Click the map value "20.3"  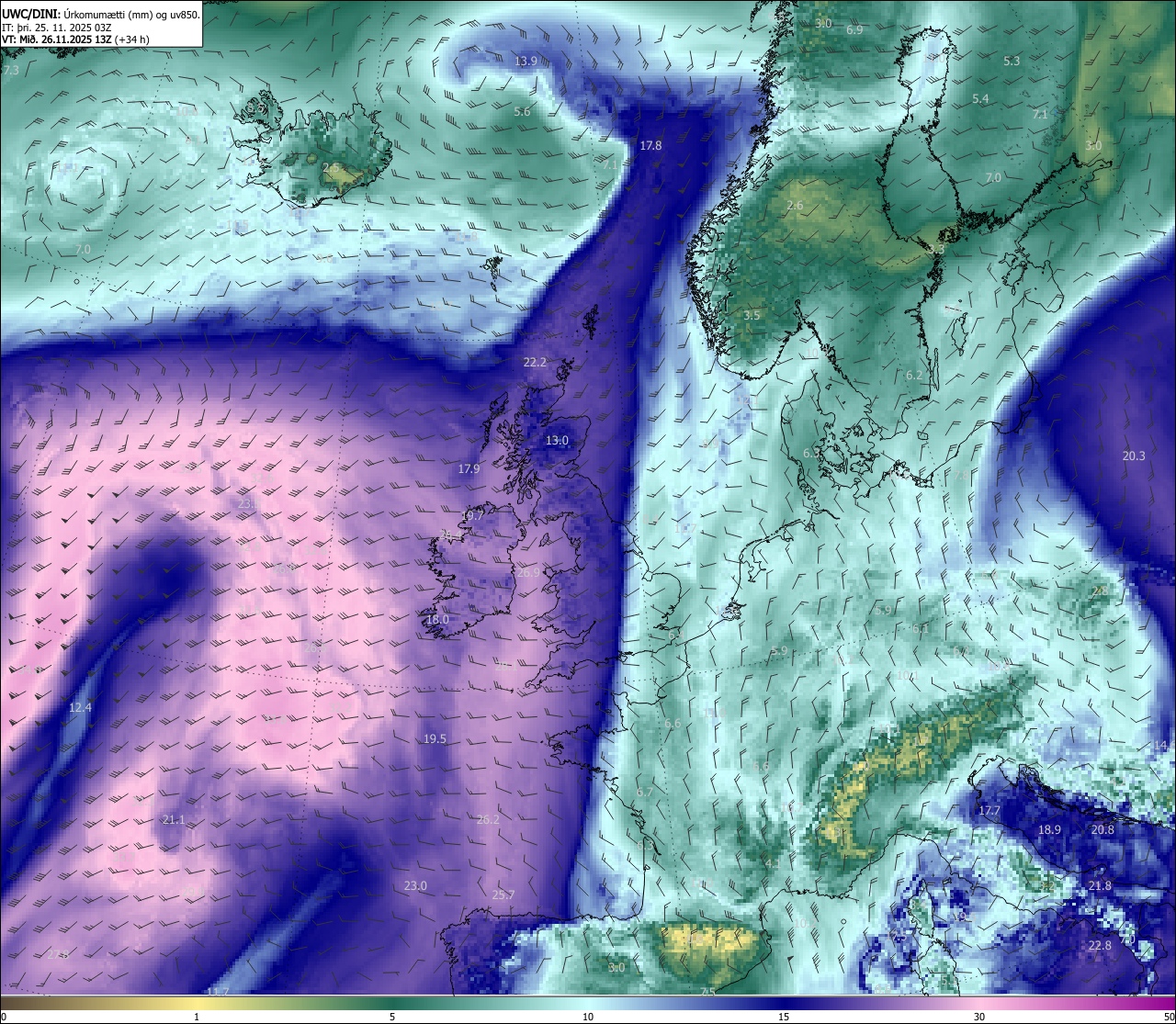(x=1134, y=456)
